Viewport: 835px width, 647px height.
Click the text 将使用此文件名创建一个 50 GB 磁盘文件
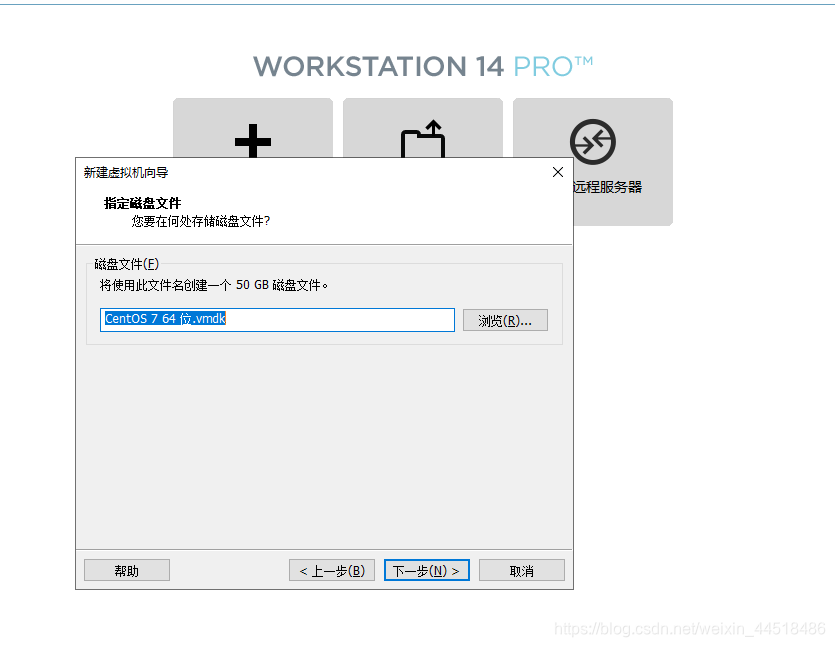(x=214, y=285)
